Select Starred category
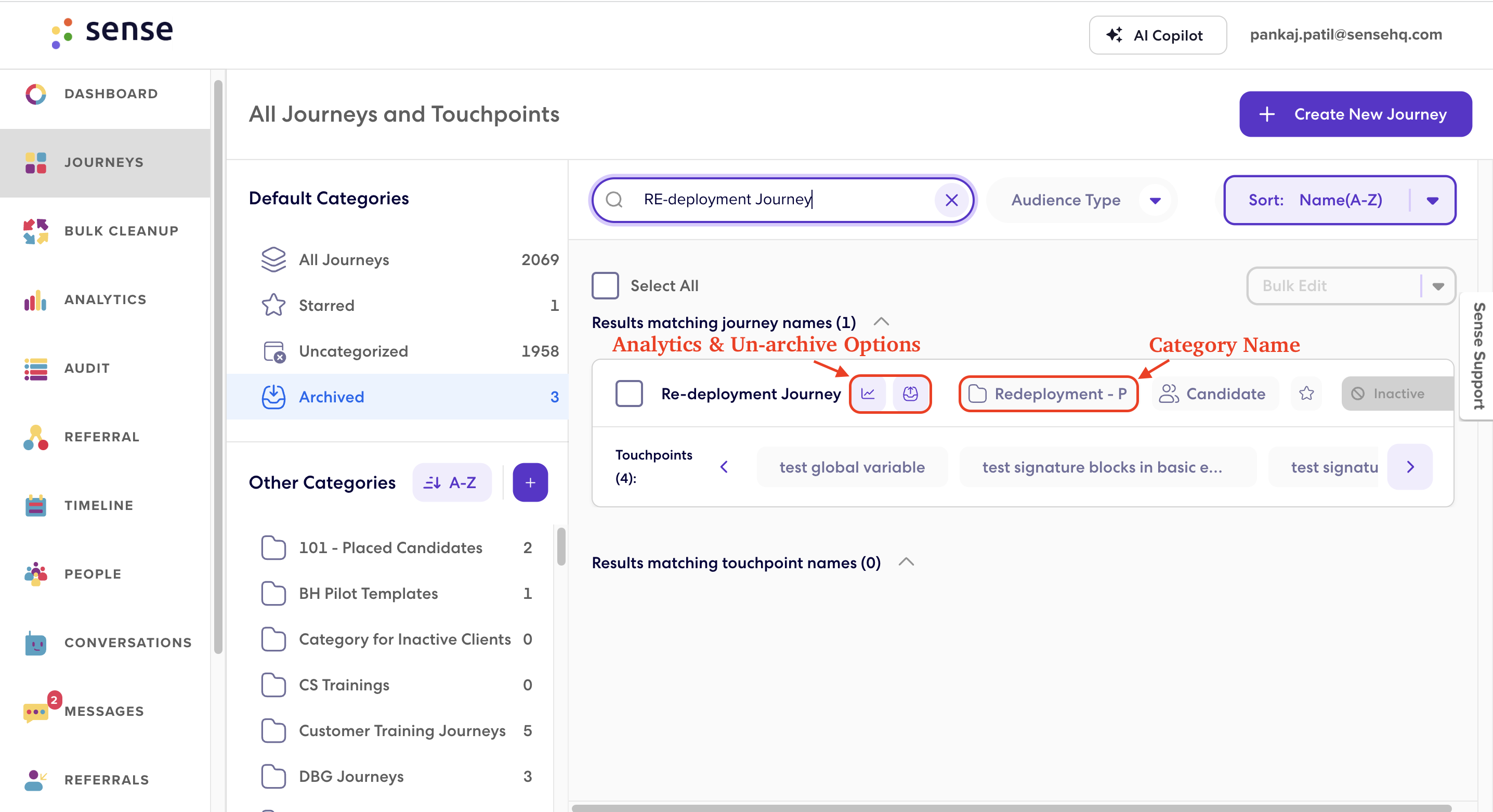The width and height of the screenshot is (1493, 812). (397, 306)
